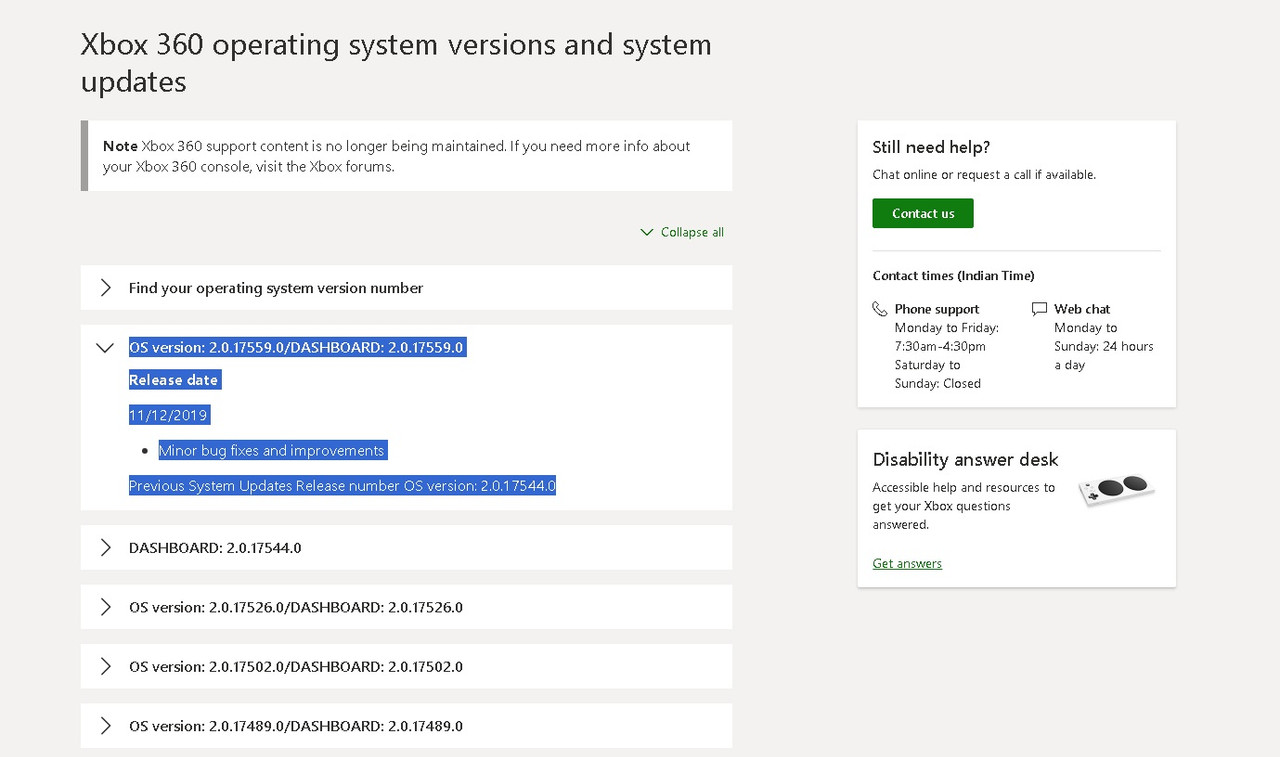Click Minor bug fixes and improvements text
Image resolution: width=1280 pixels, height=757 pixels.
click(x=272, y=451)
